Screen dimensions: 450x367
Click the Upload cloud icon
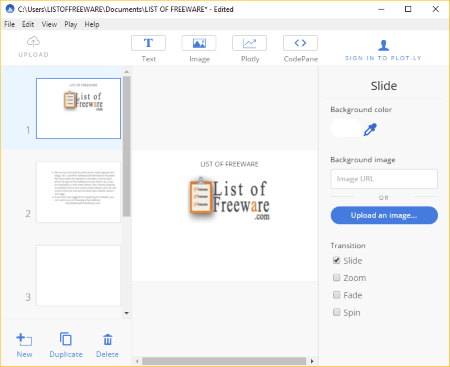(33, 42)
